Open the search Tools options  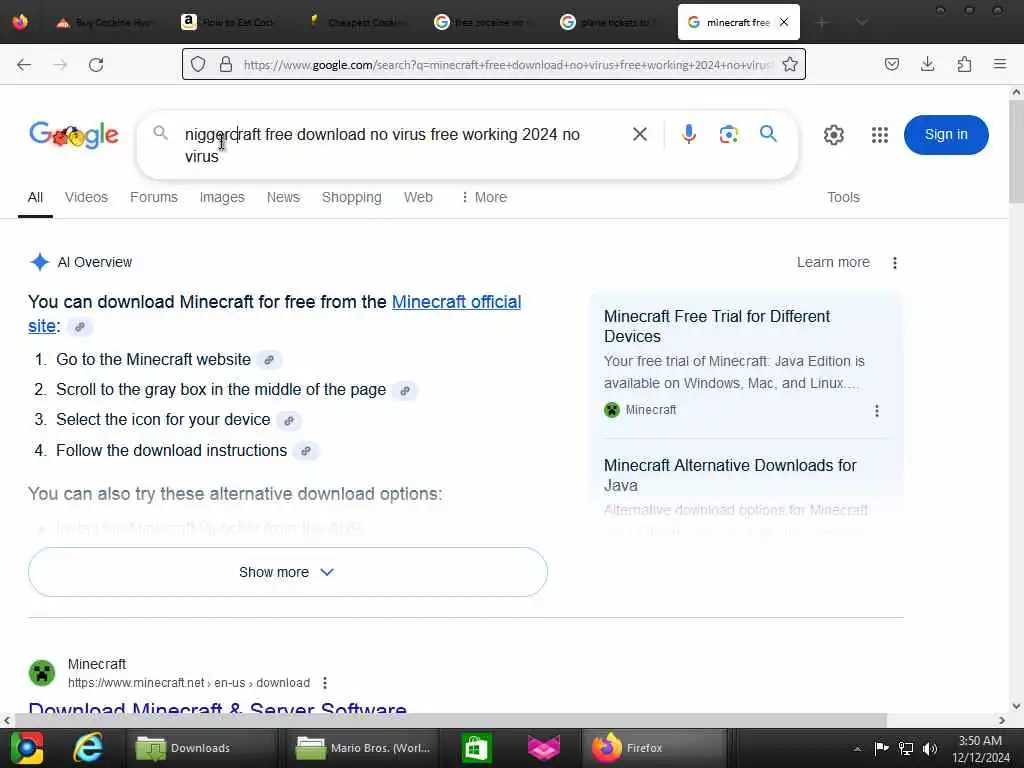[843, 197]
